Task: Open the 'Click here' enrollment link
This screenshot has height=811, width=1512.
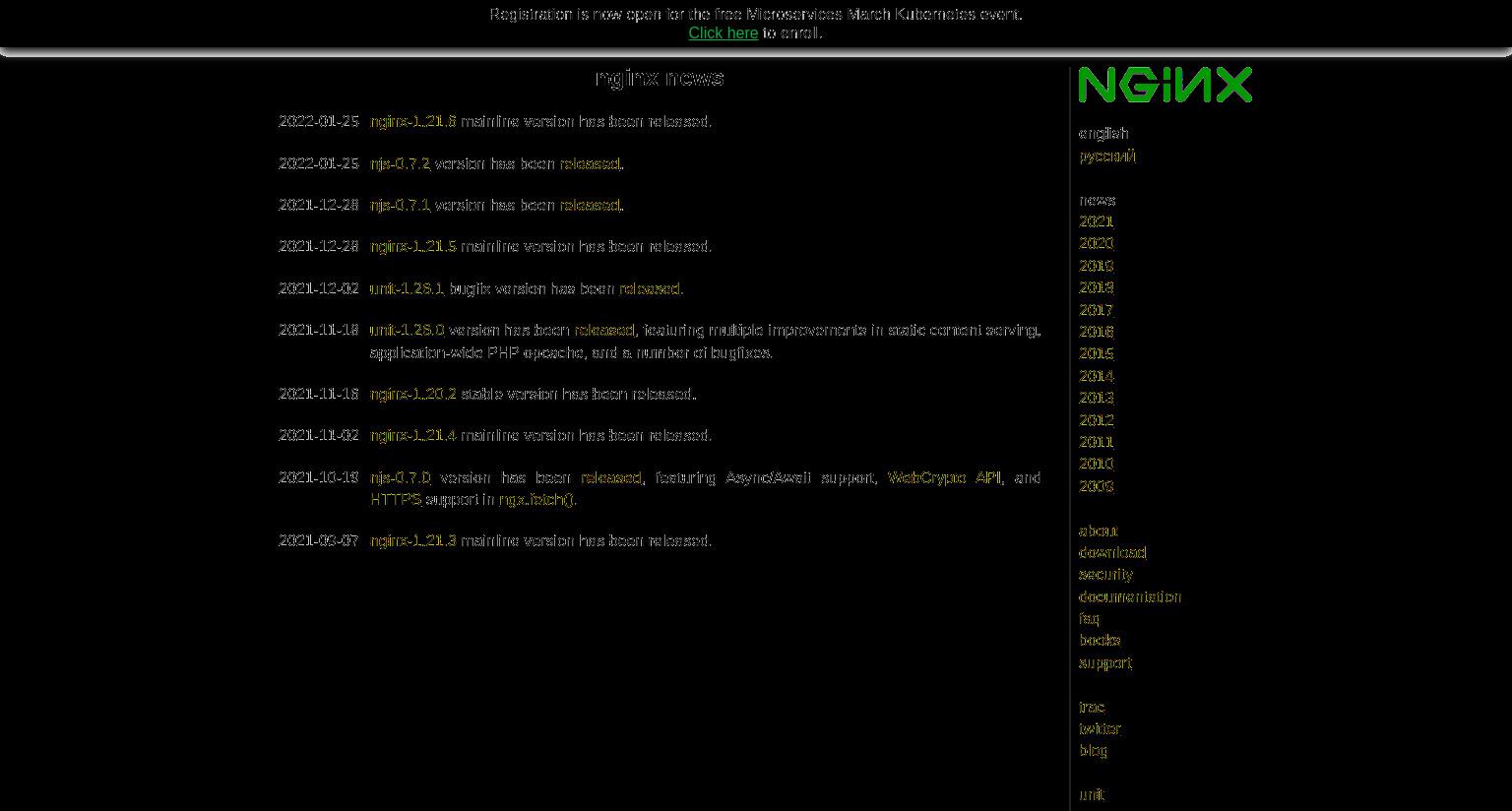Action: click(723, 32)
